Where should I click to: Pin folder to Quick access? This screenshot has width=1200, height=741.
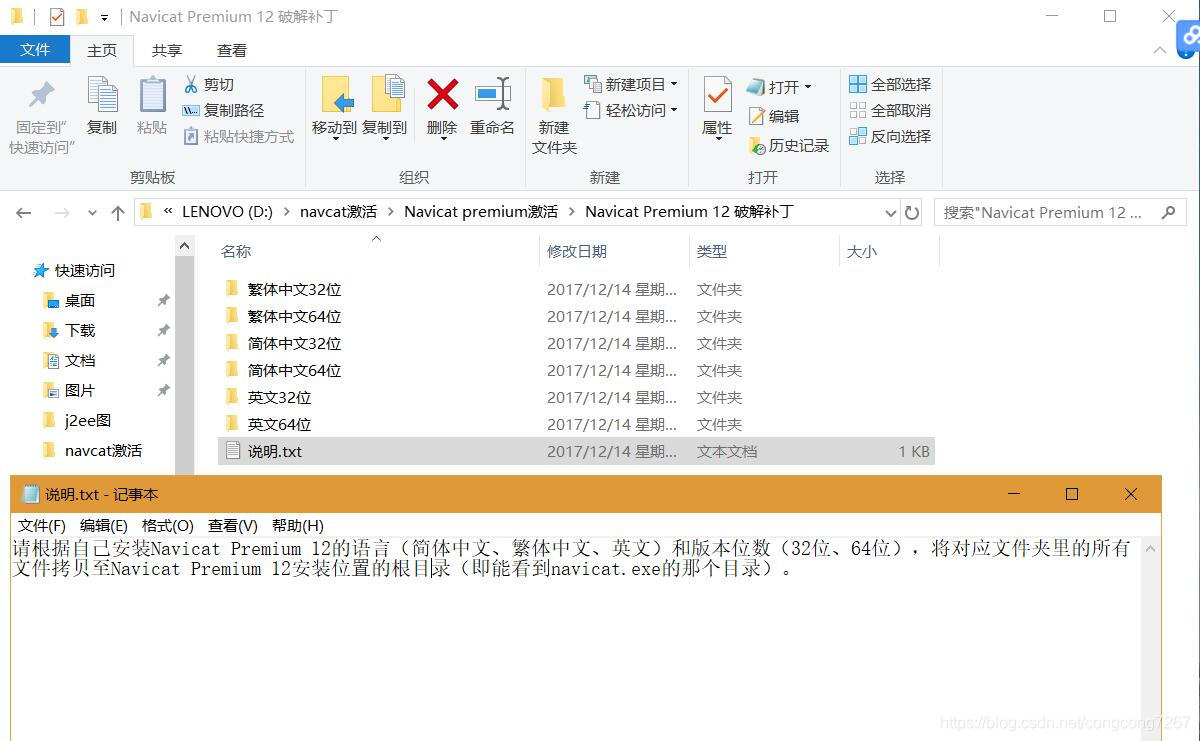42,116
